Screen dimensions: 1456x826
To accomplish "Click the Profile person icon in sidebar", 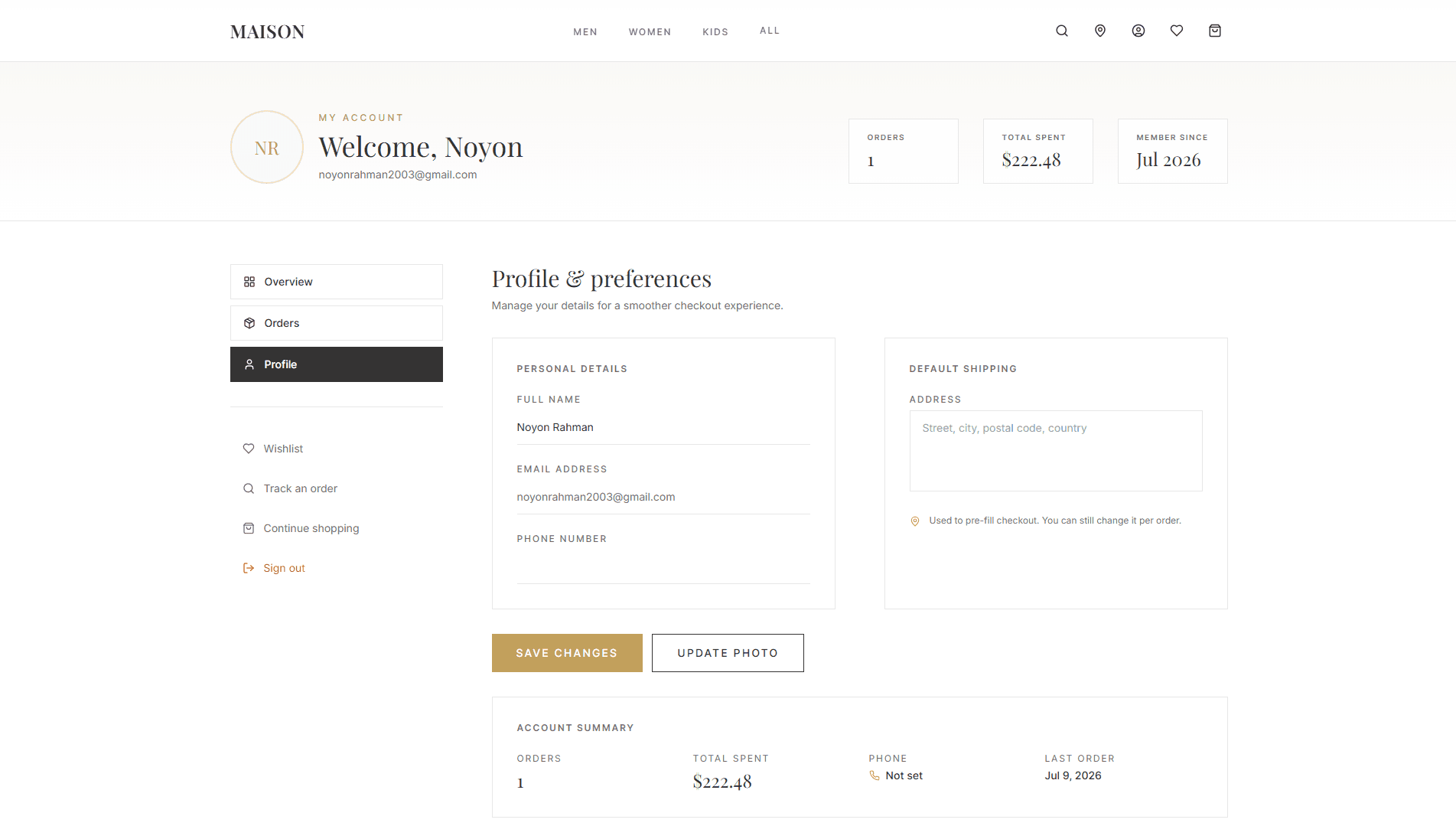I will point(249,364).
